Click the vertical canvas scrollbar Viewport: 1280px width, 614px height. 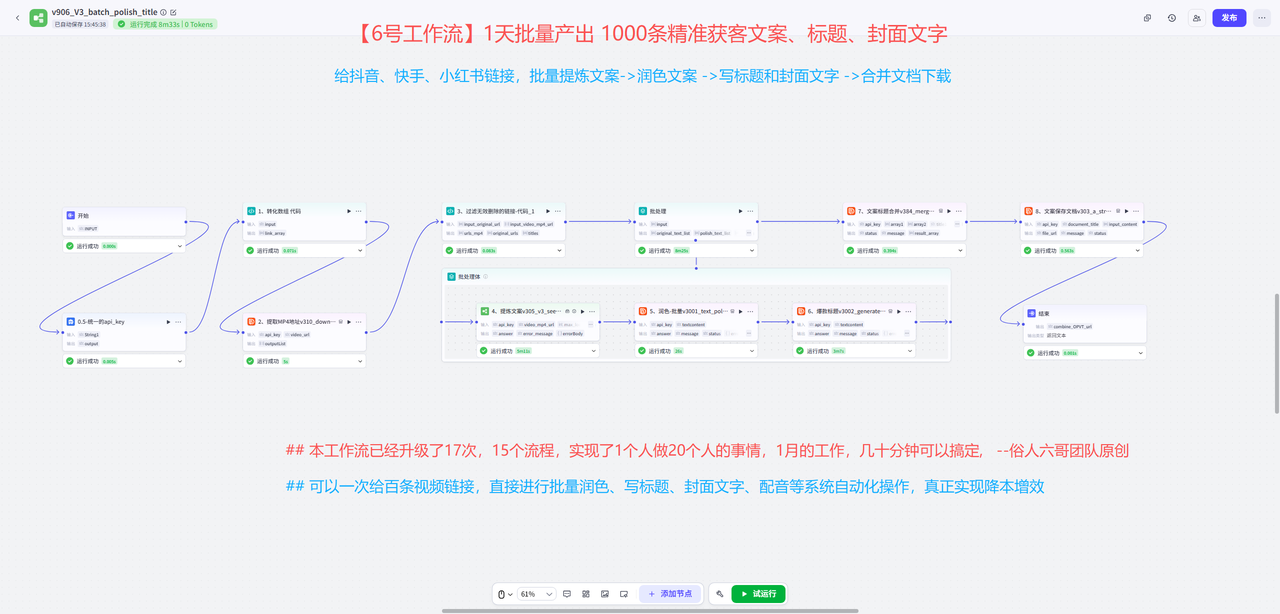point(1275,353)
